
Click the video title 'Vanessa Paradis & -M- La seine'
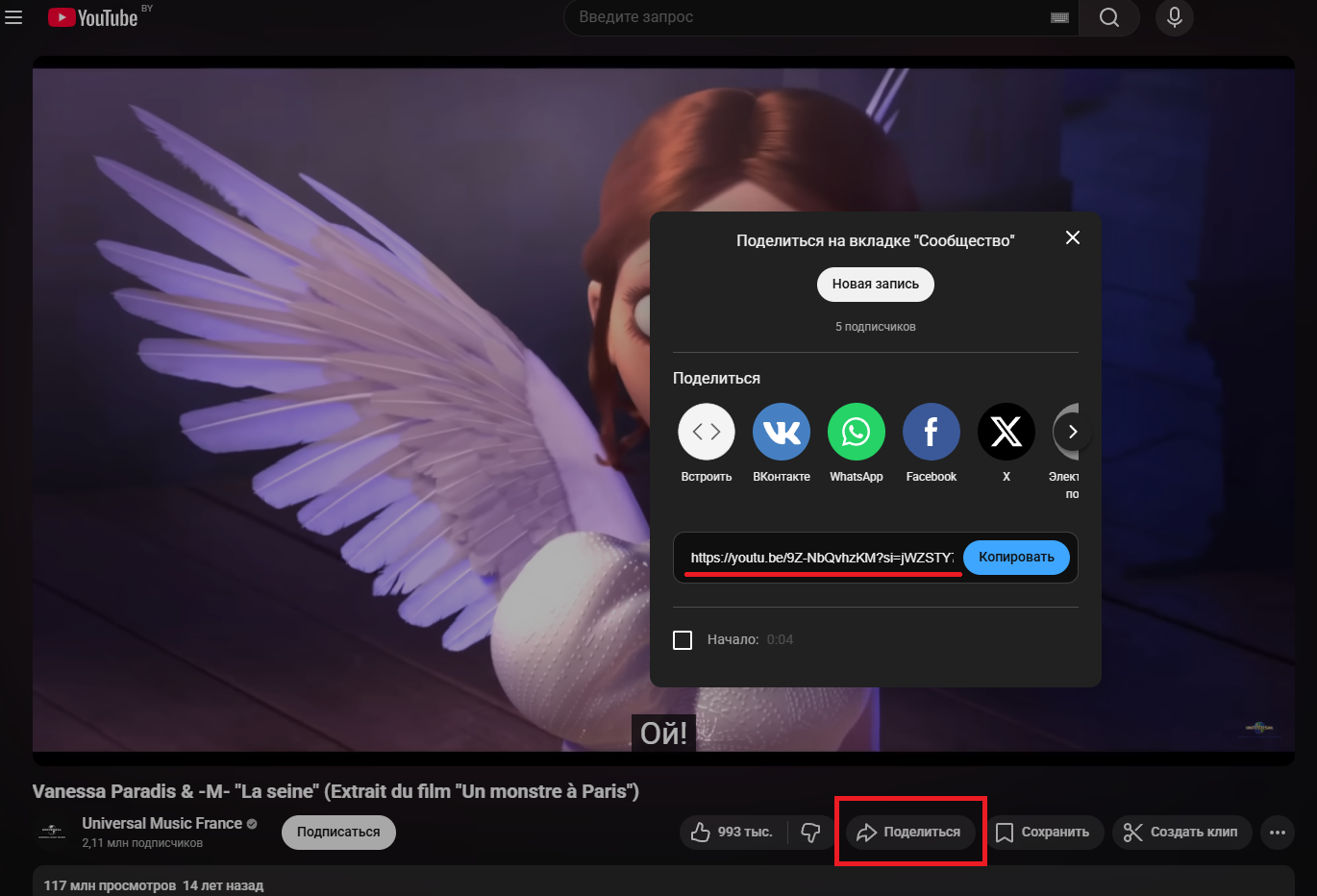click(x=335, y=791)
